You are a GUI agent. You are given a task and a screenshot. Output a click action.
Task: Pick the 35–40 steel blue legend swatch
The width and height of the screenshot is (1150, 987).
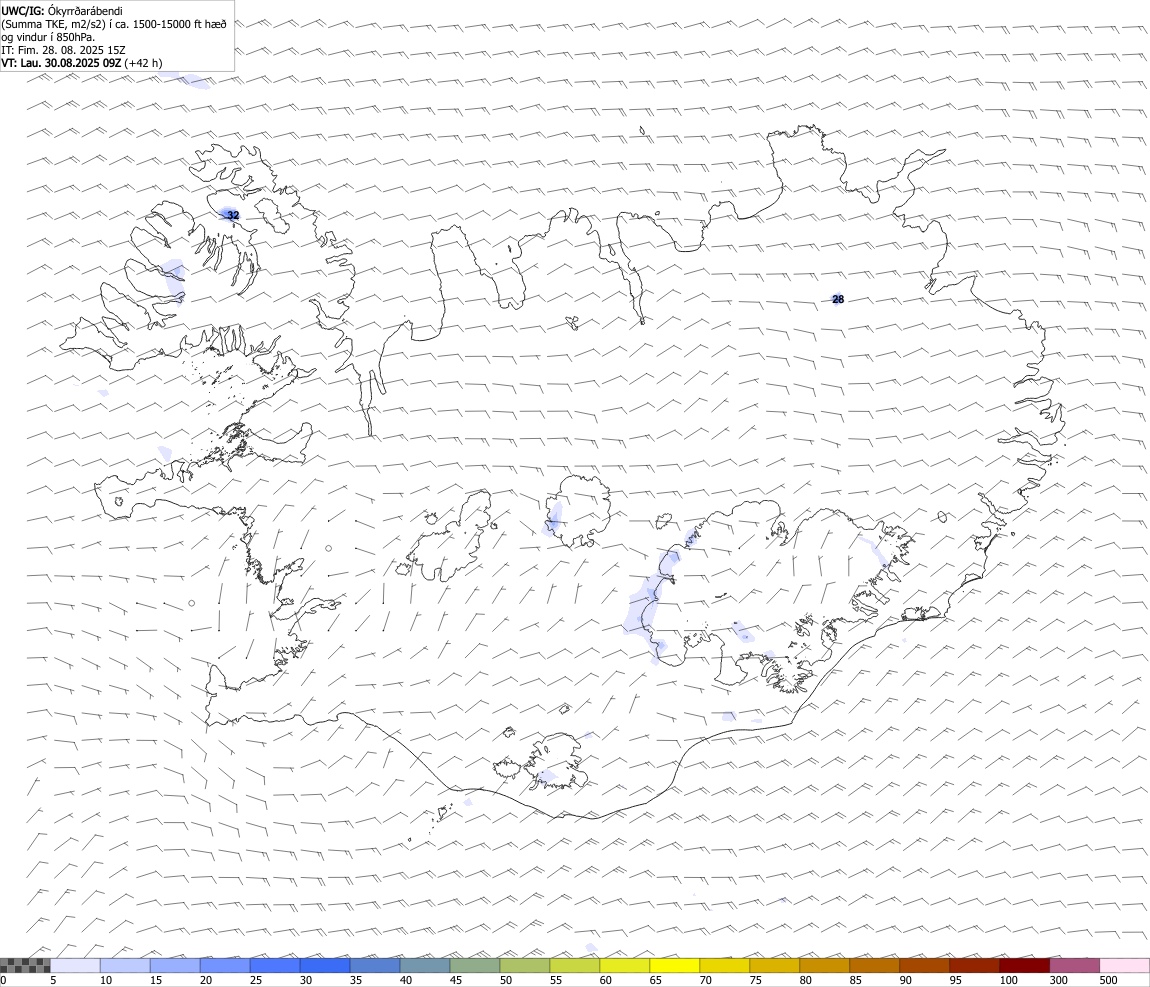point(375,965)
